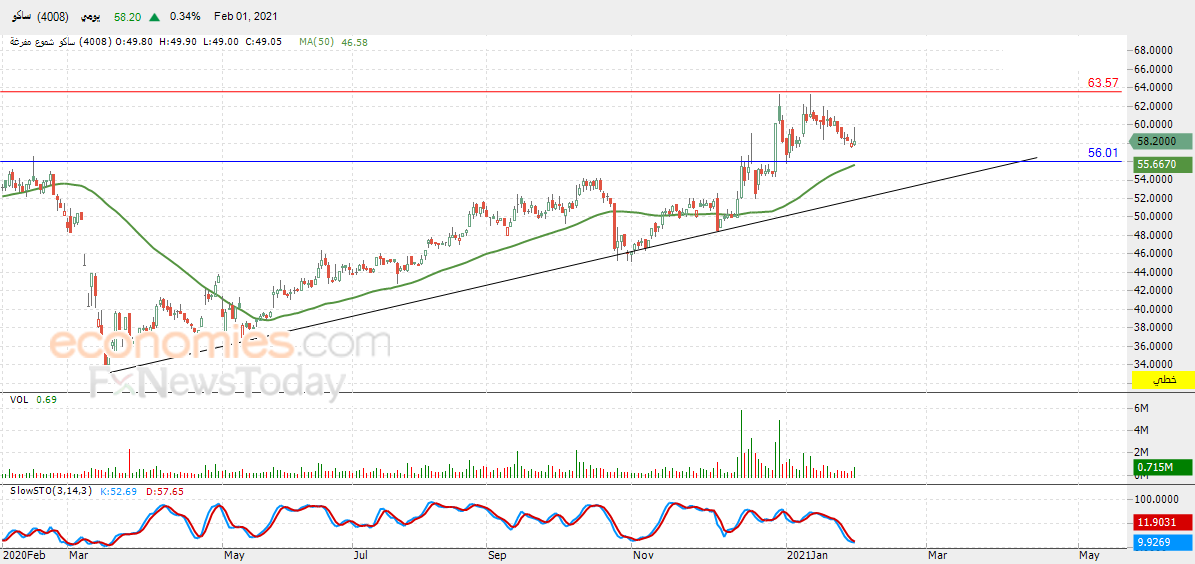Image resolution: width=1195 pixels, height=564 pixels.
Task: Click the VOL indicator label
Action: (x=18, y=399)
